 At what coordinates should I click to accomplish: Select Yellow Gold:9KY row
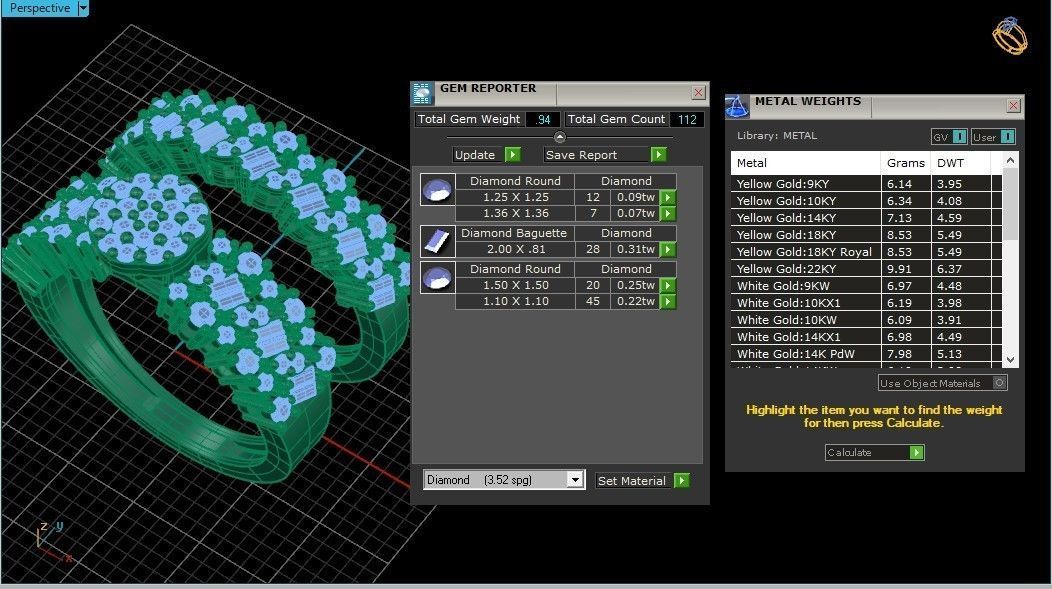pos(866,184)
